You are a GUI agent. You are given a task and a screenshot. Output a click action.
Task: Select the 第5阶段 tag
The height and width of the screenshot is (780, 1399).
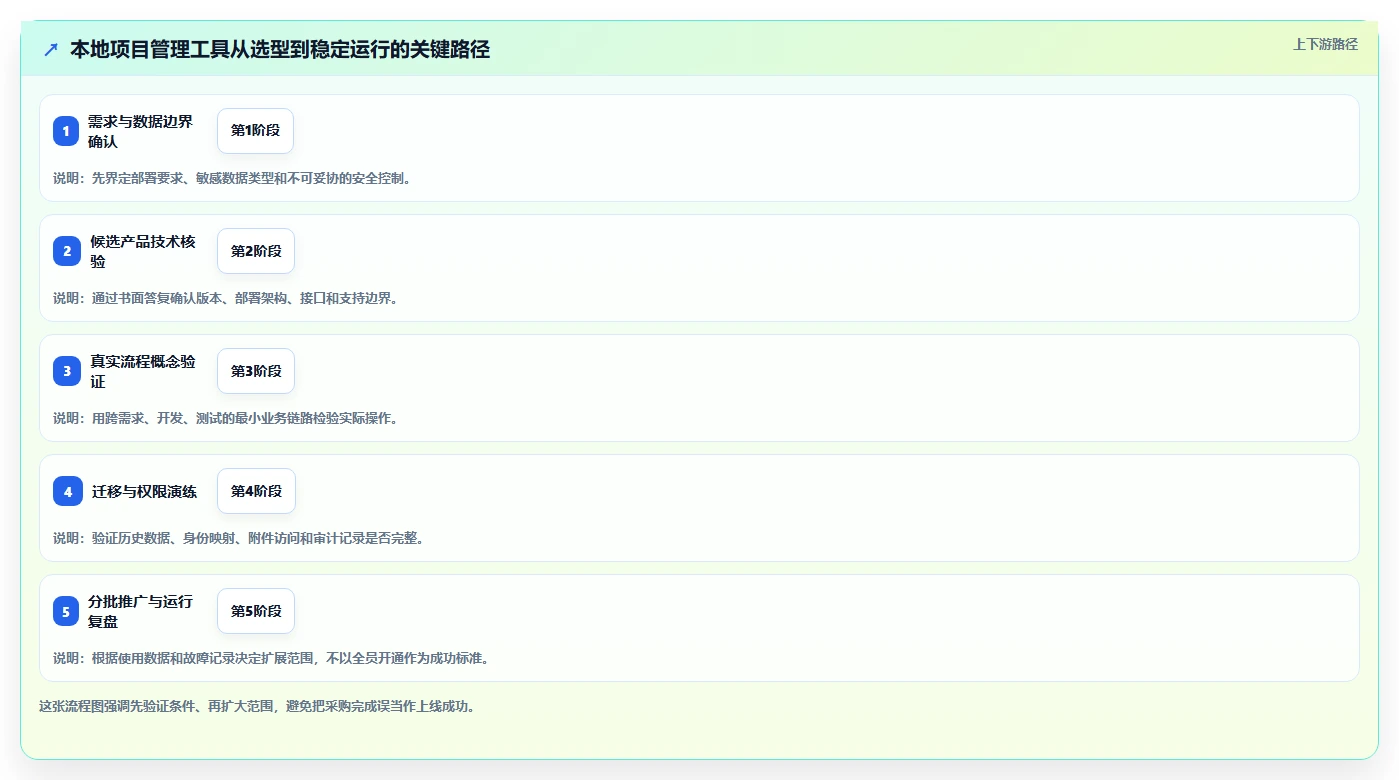coord(256,611)
